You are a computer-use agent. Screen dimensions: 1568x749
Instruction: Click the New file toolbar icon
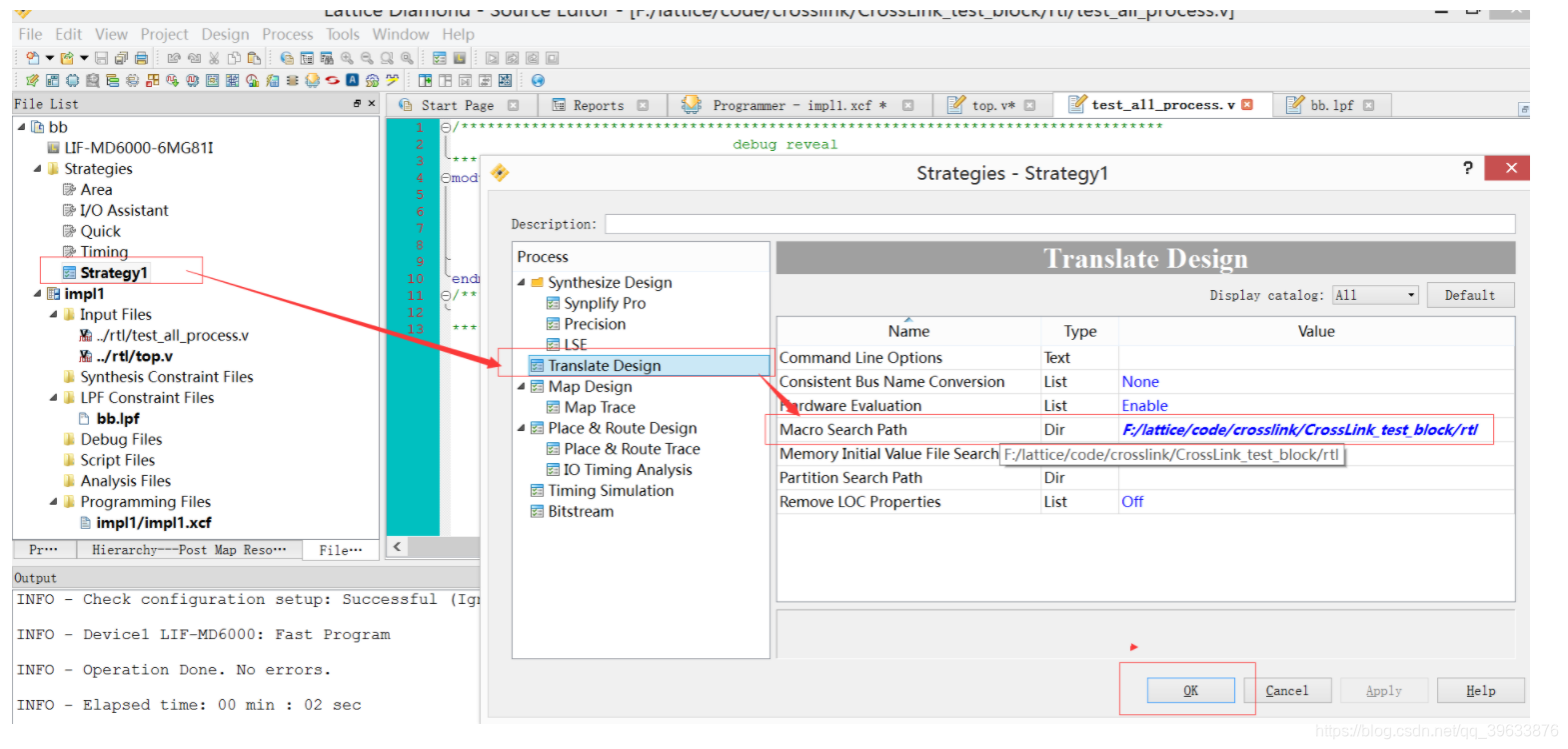33,58
